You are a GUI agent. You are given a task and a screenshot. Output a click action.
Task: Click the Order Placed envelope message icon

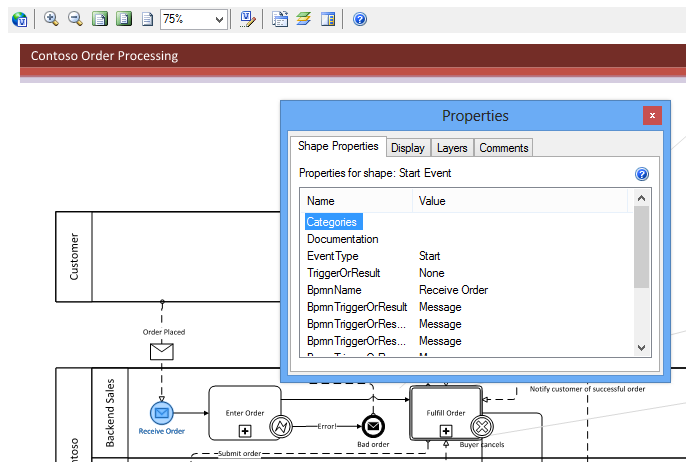(161, 351)
